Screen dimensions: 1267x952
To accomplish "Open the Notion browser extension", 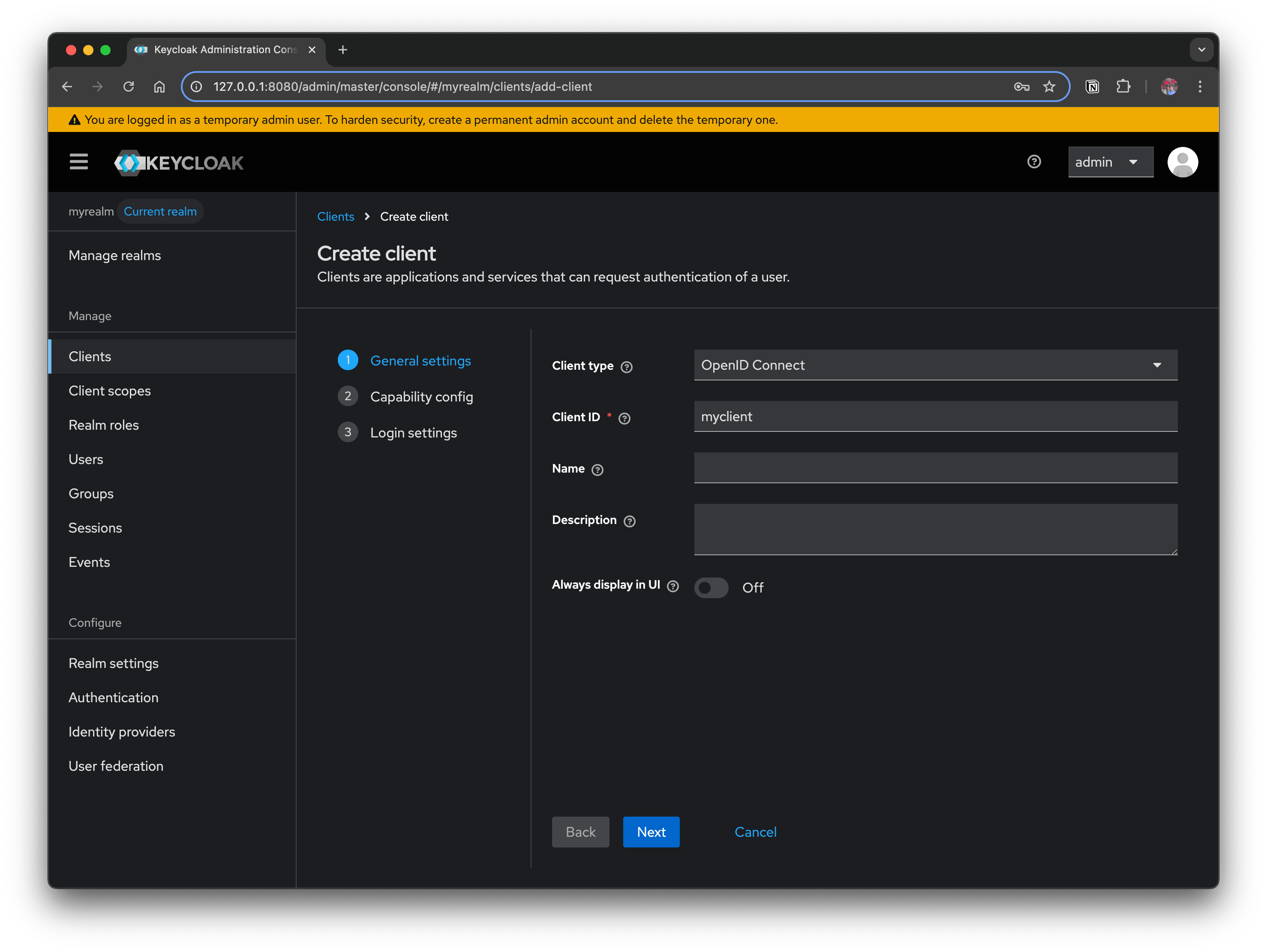I will click(1092, 87).
